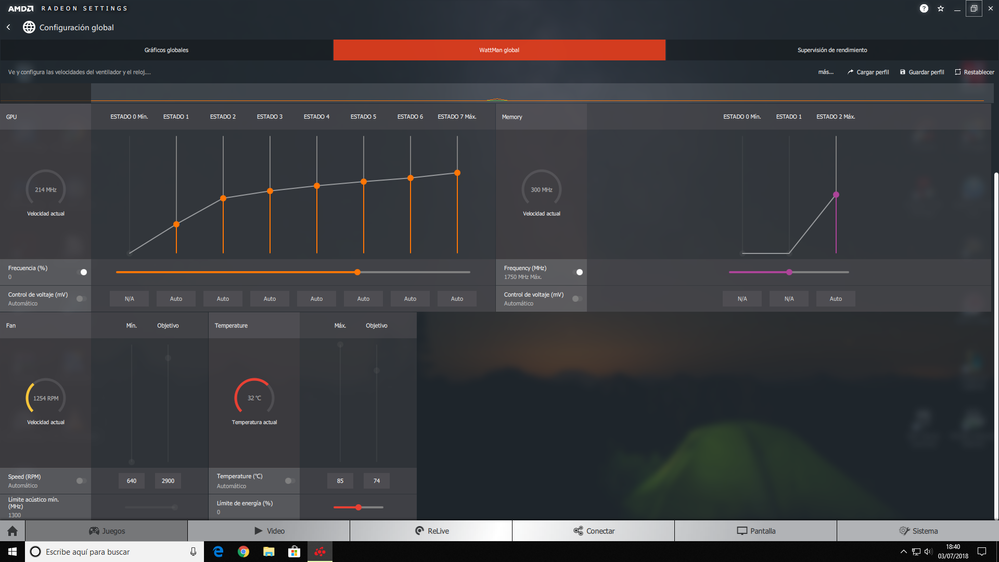999x562 pixels.
Task: Click the Windows search box
Action: [115, 552]
